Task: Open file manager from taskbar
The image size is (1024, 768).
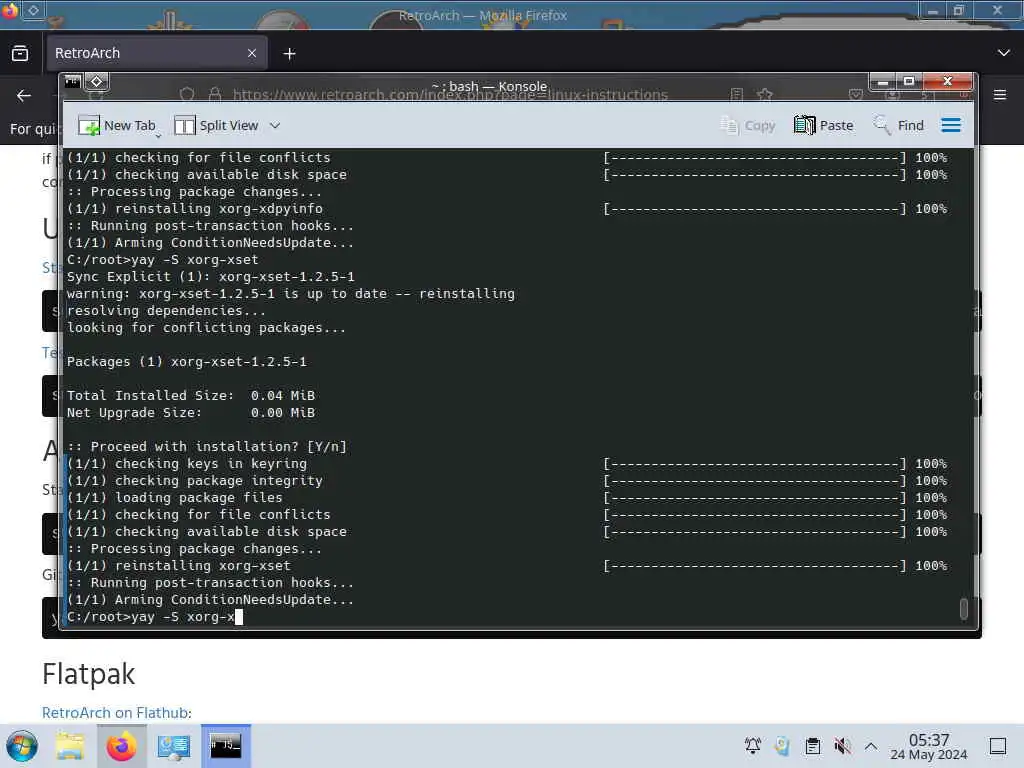Action: coord(70,746)
